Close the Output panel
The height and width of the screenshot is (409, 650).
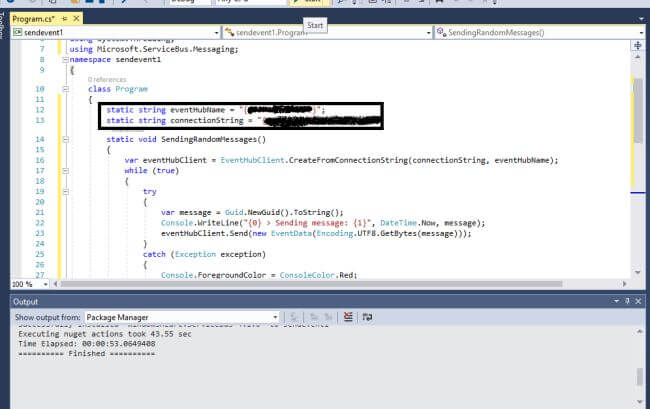[x=638, y=301]
